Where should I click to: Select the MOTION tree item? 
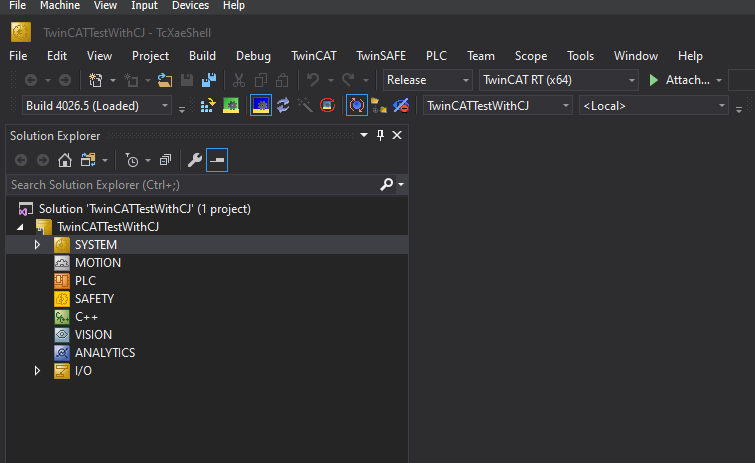(x=98, y=263)
